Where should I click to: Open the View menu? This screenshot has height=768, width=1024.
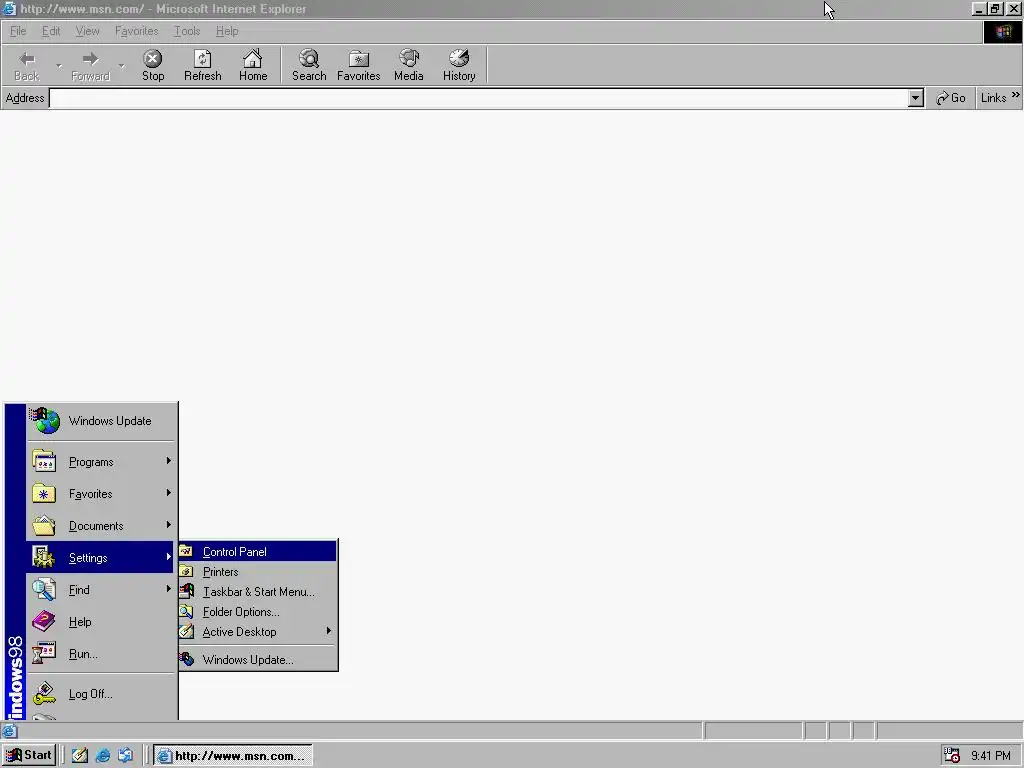(87, 31)
